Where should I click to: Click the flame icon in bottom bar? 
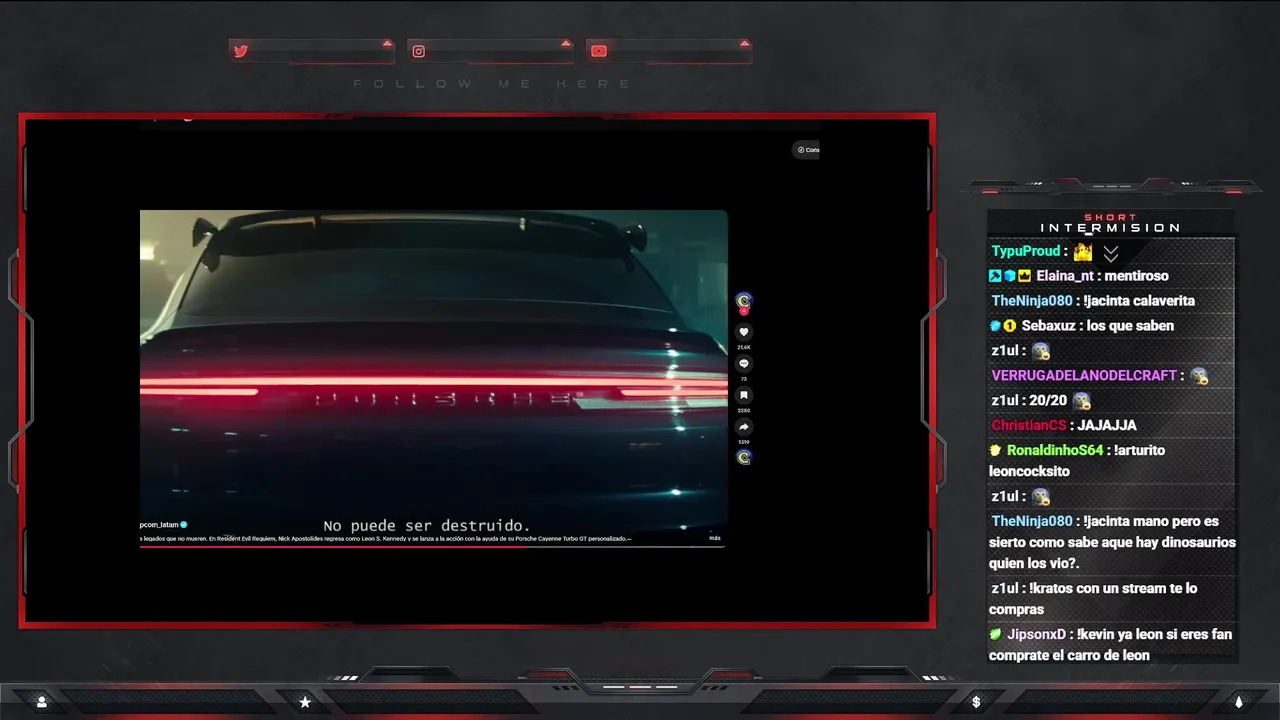[1239, 702]
